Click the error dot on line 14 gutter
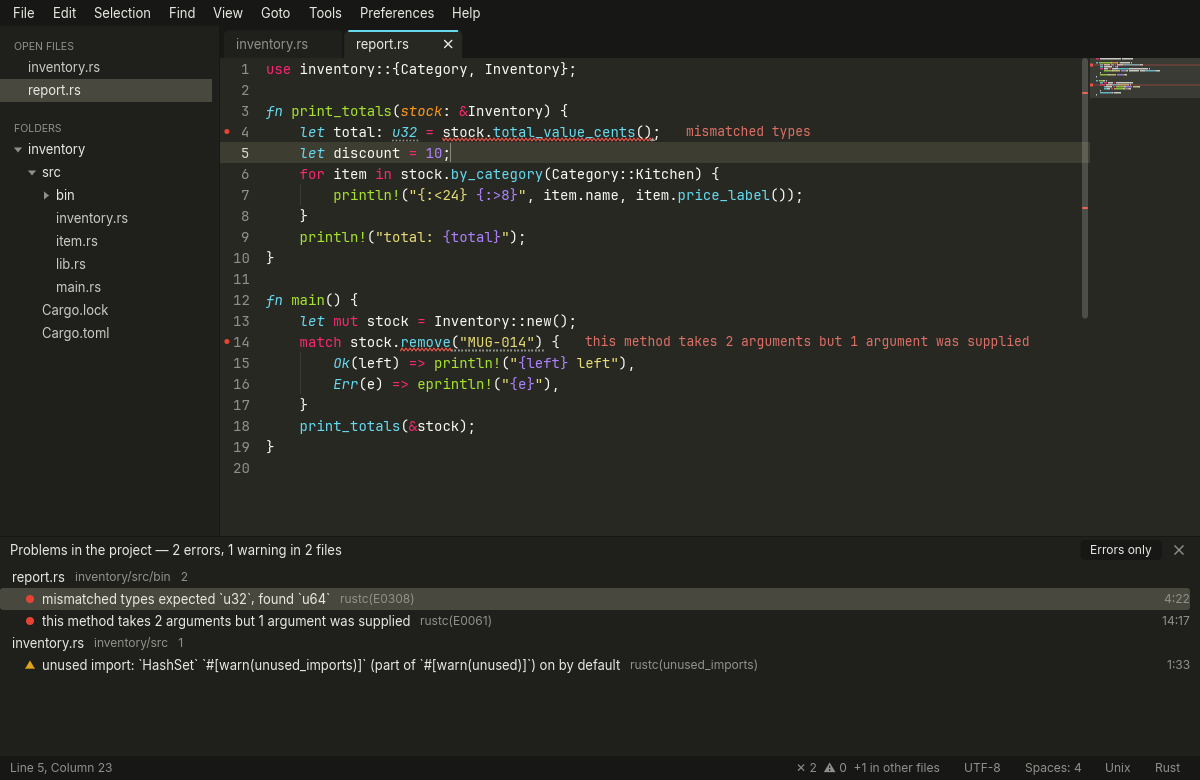The width and height of the screenshot is (1200, 780). [x=227, y=341]
